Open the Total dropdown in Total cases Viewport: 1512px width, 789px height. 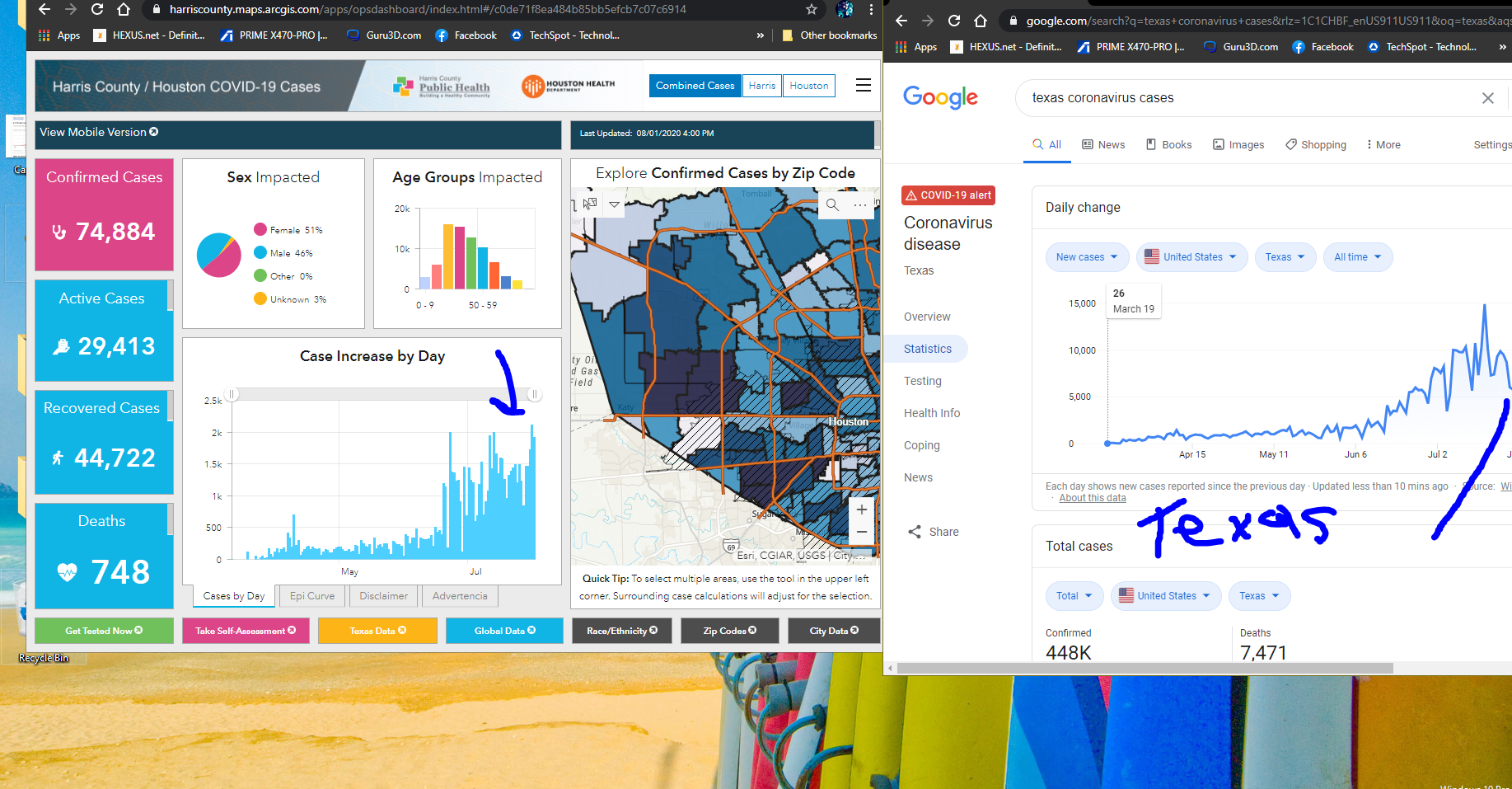click(x=1074, y=596)
